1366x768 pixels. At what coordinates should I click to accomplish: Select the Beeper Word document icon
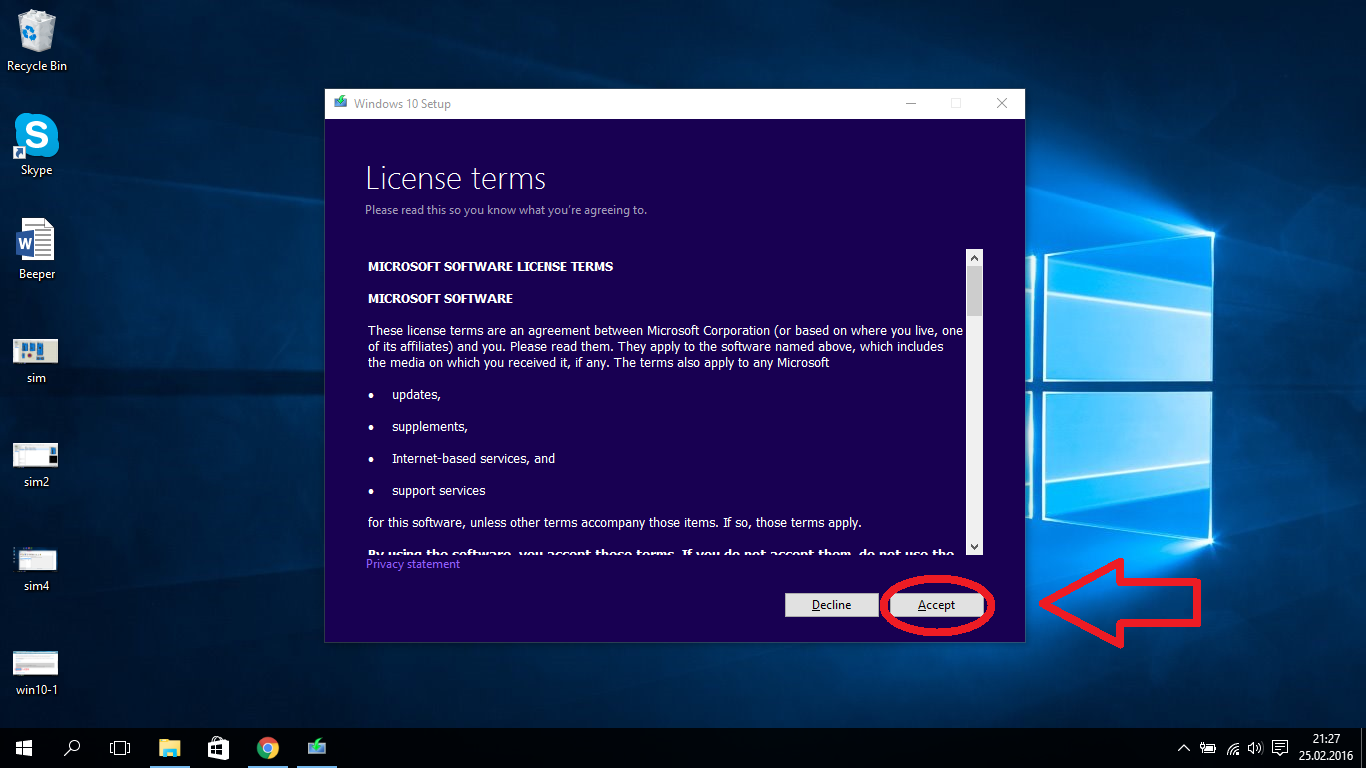click(37, 249)
